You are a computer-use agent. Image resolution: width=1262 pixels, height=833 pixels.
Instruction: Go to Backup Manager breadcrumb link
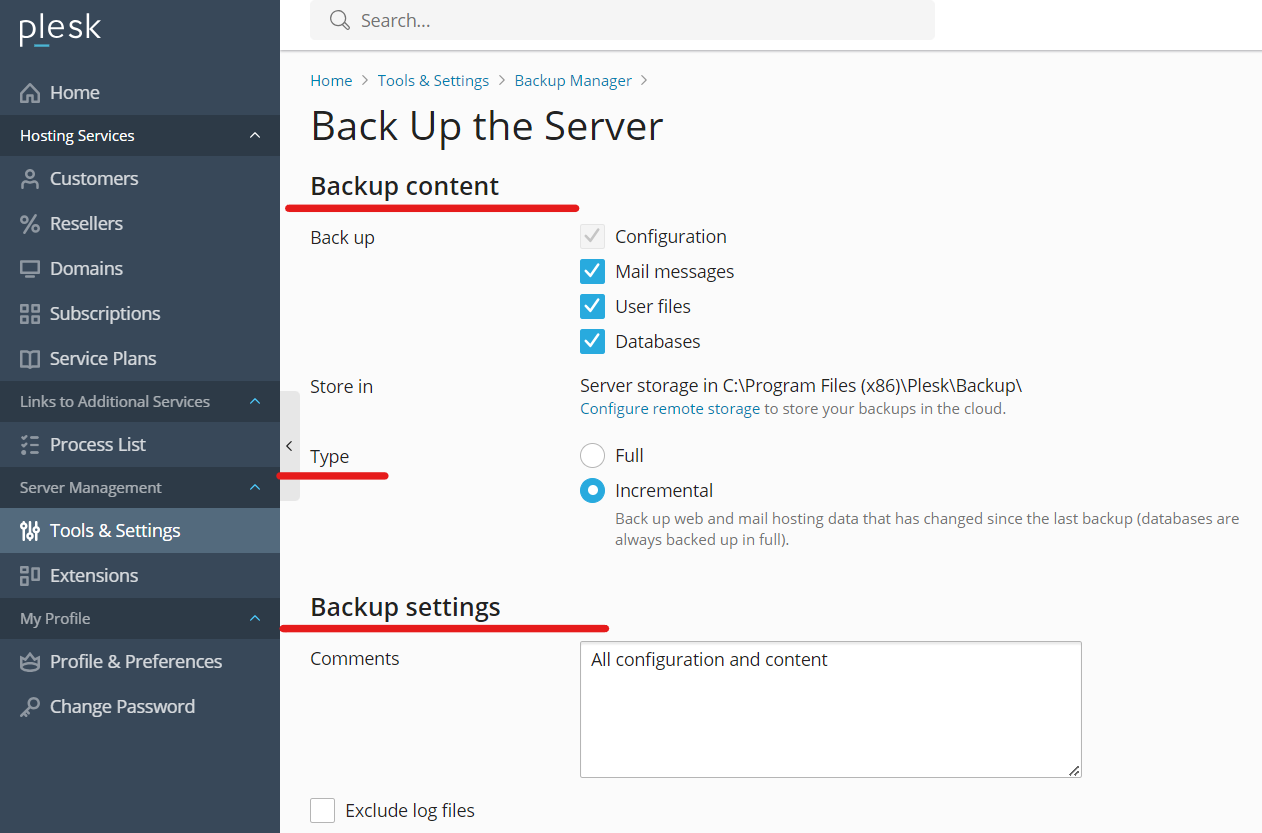[573, 81]
